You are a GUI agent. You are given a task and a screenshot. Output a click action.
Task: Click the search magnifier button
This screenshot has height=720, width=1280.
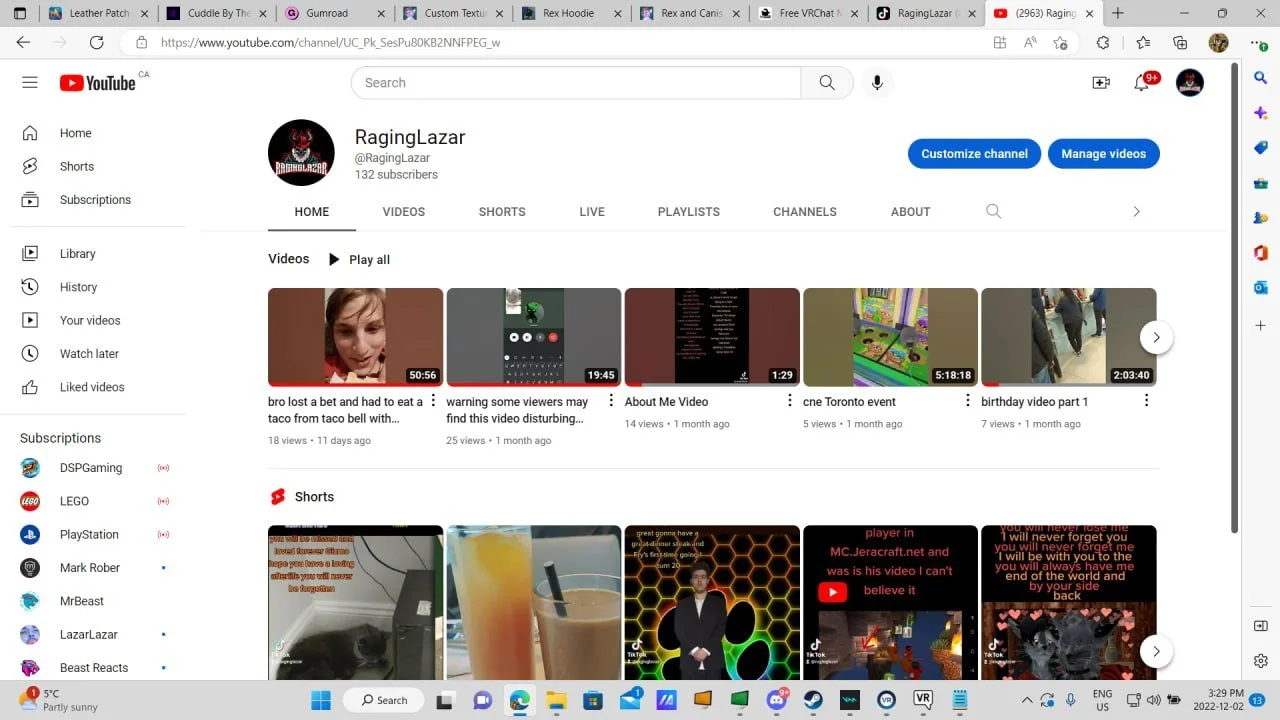pyautogui.click(x=827, y=83)
